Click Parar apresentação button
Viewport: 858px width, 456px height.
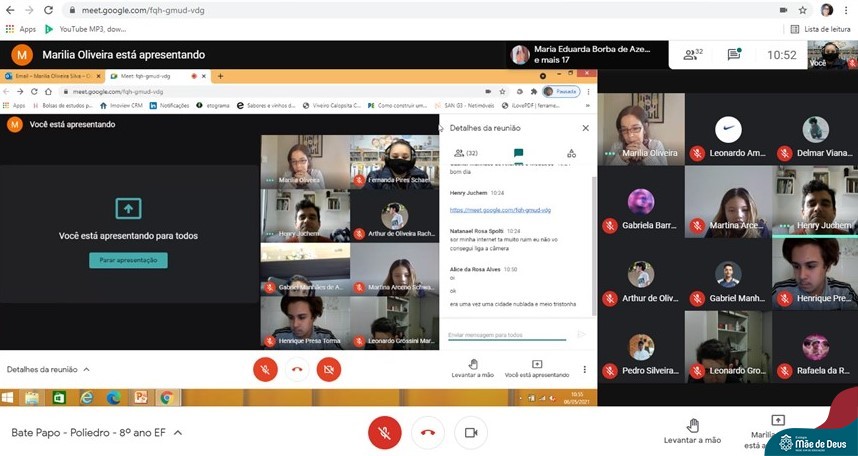coord(128,260)
